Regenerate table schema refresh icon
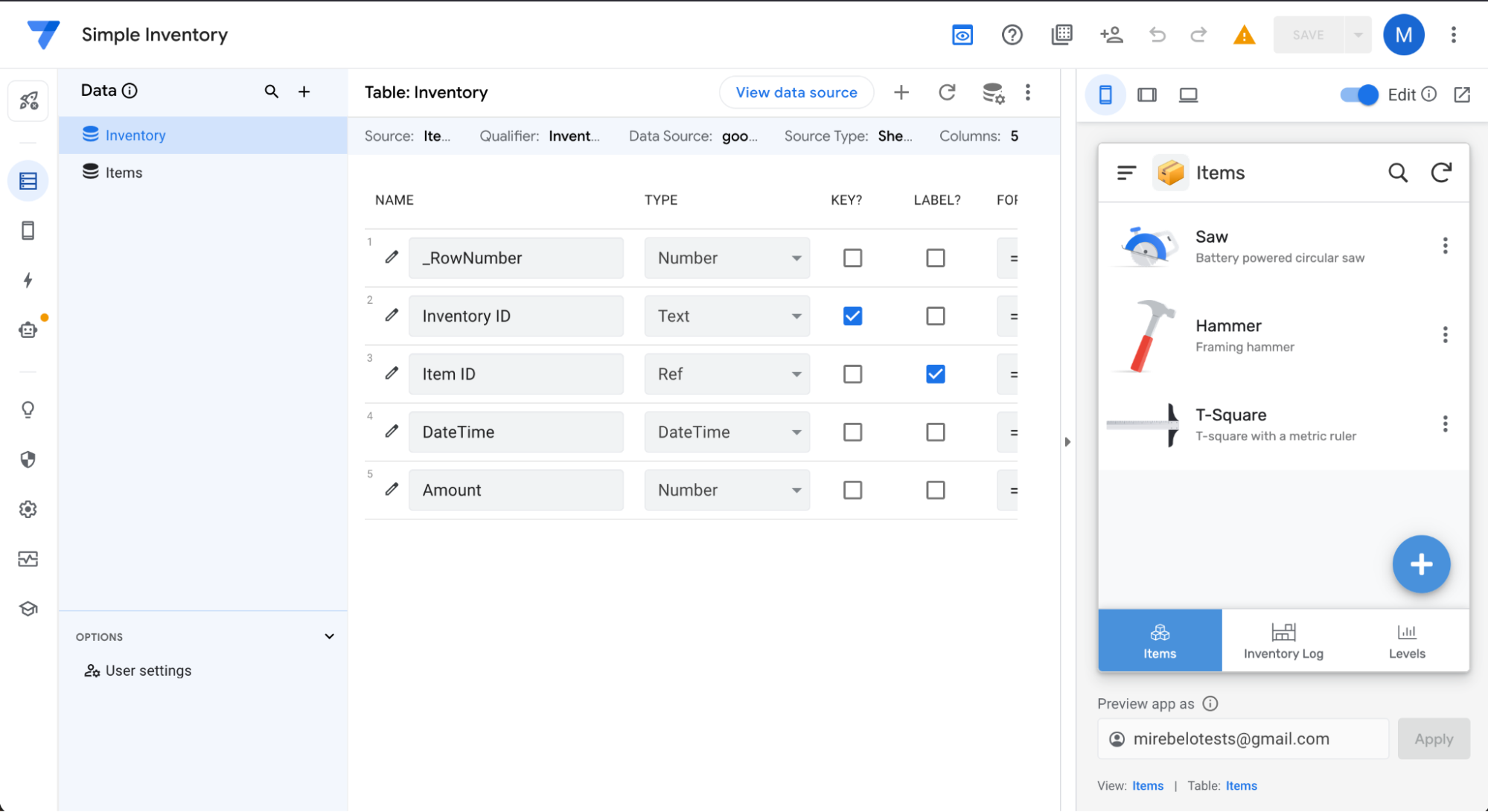The image size is (1488, 812). pyautogui.click(x=947, y=92)
